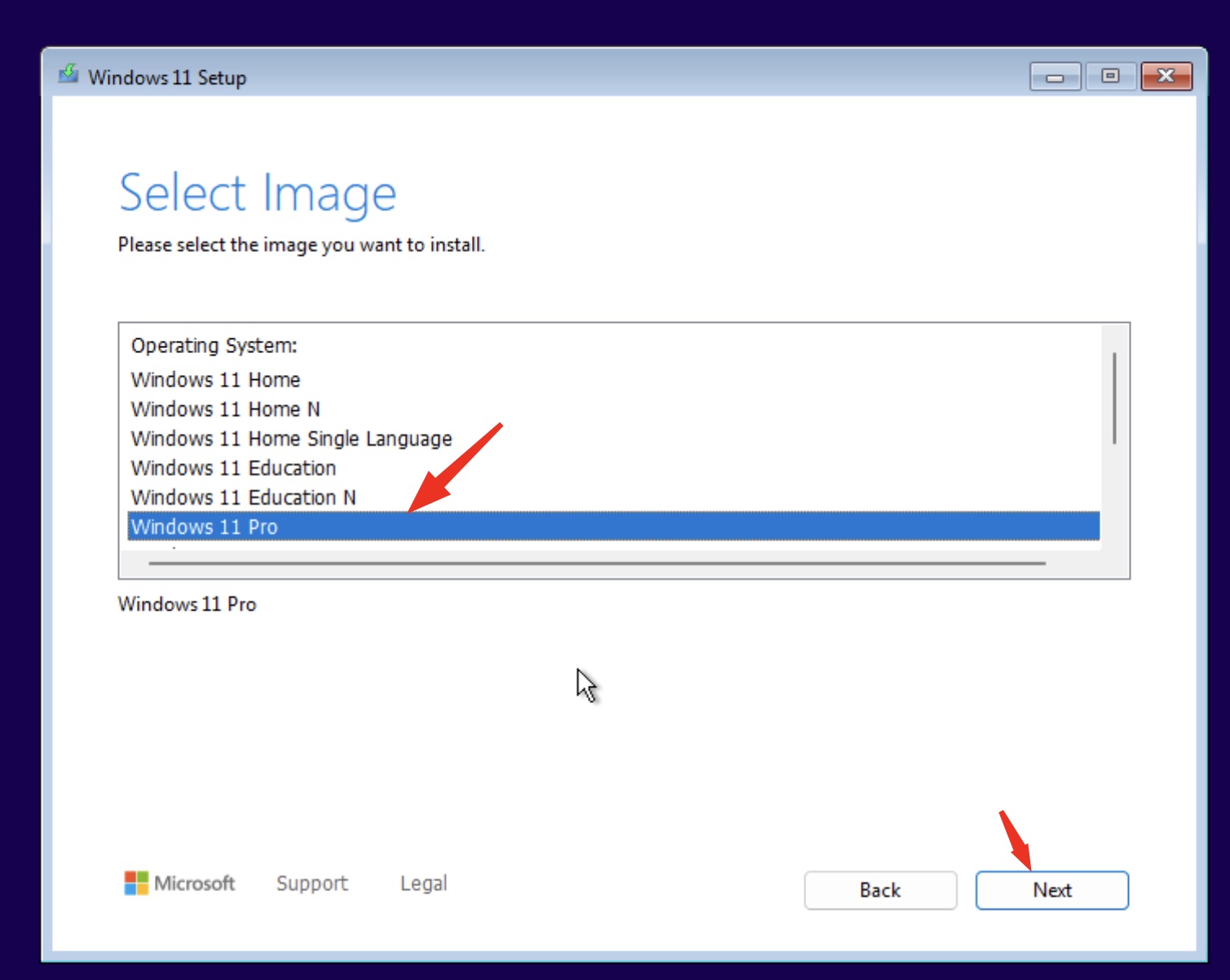Click the Windows 11 Setup title bar icon
The width and height of the screenshot is (1230, 980).
[68, 76]
